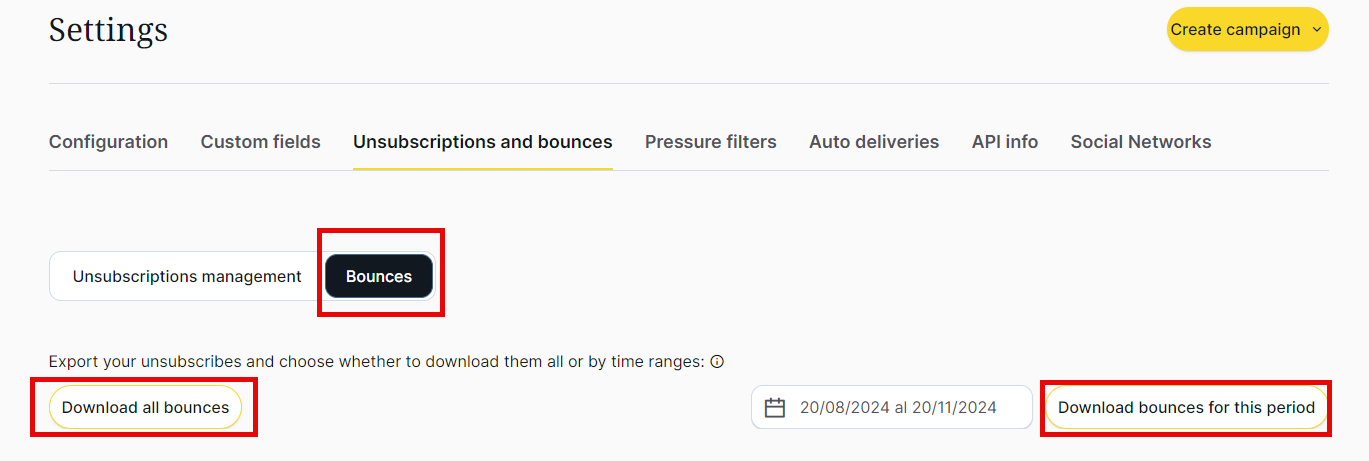Click the end date 20/11/2024
Screen dimensions: 1369x461
click(x=953, y=408)
